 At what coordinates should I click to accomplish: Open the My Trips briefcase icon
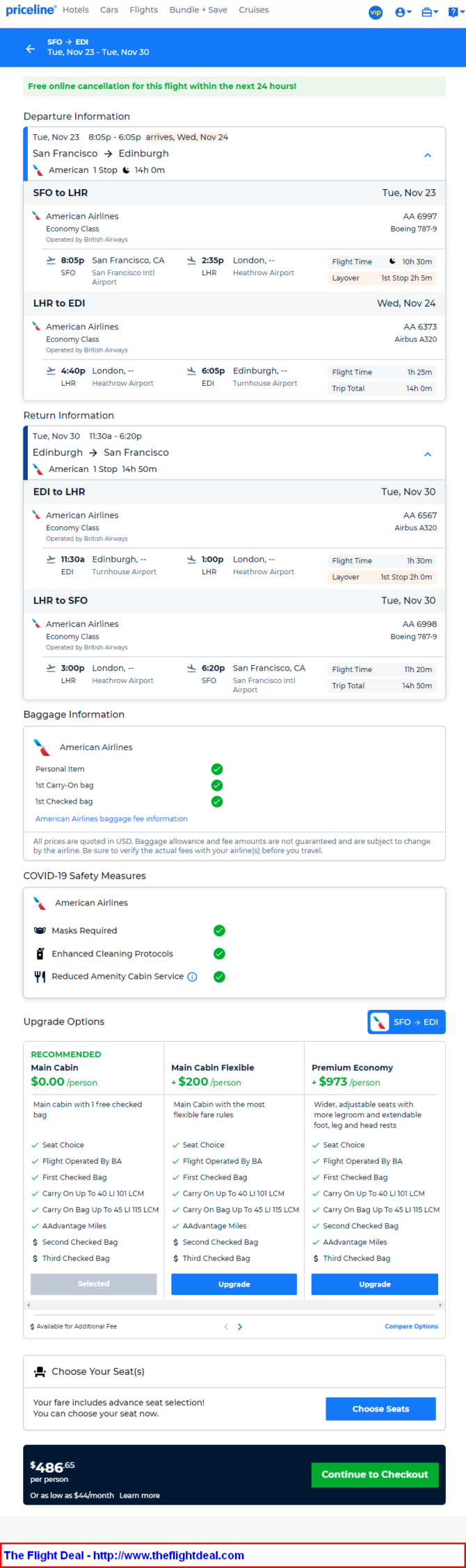point(430,13)
